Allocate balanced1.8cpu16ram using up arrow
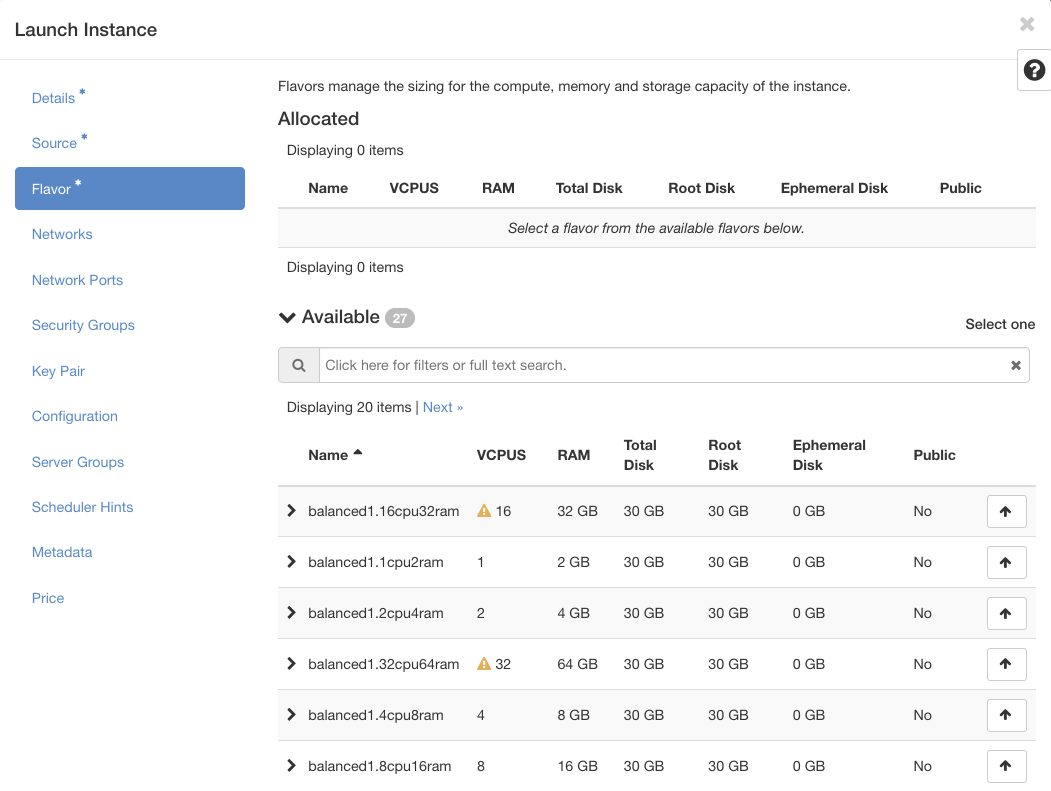Screen dimensions: 1051x791 (1006, 766)
